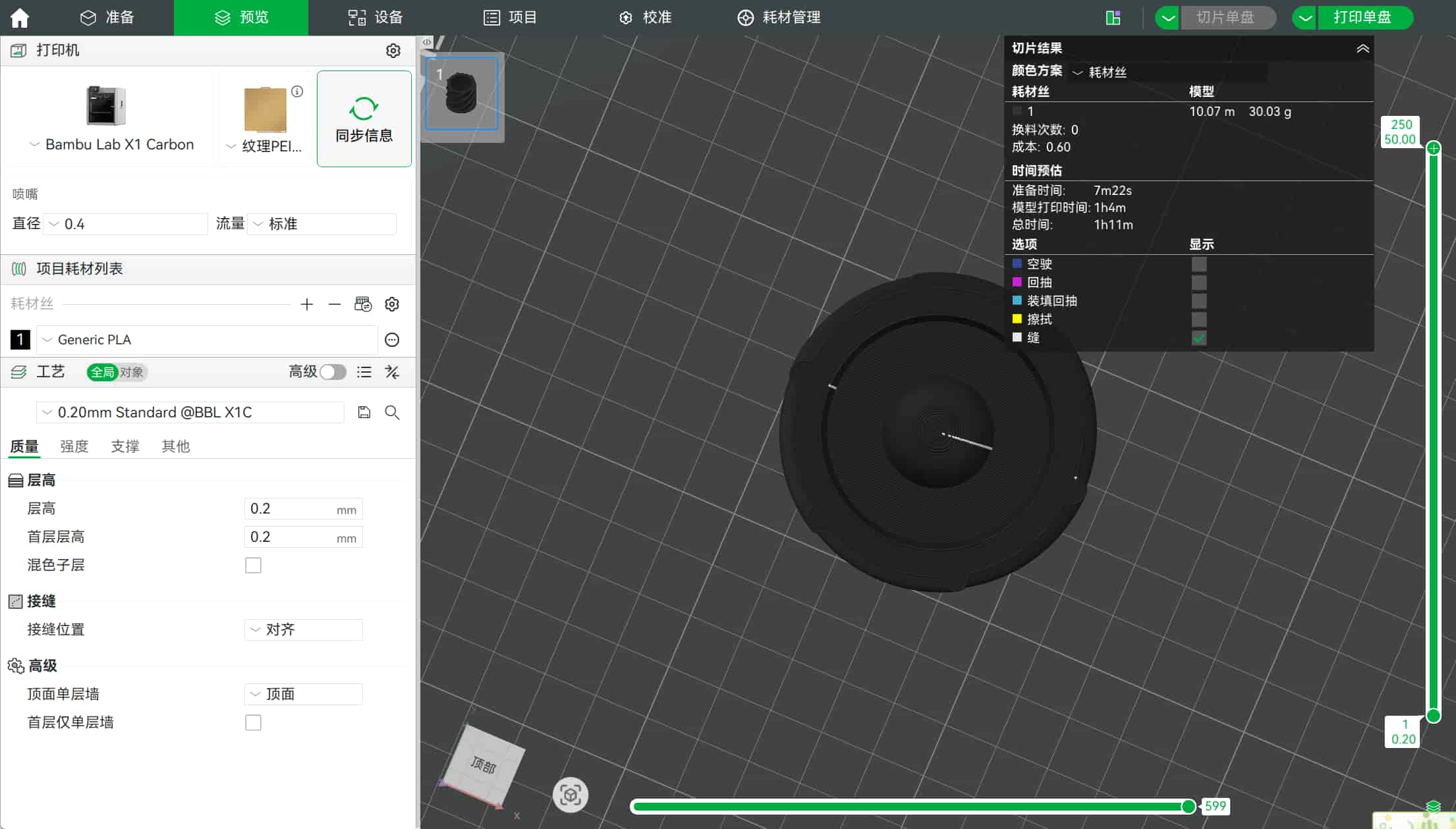The height and width of the screenshot is (829, 1456).
Task: Open slice plate dropdown arrow
Action: coord(1167,18)
